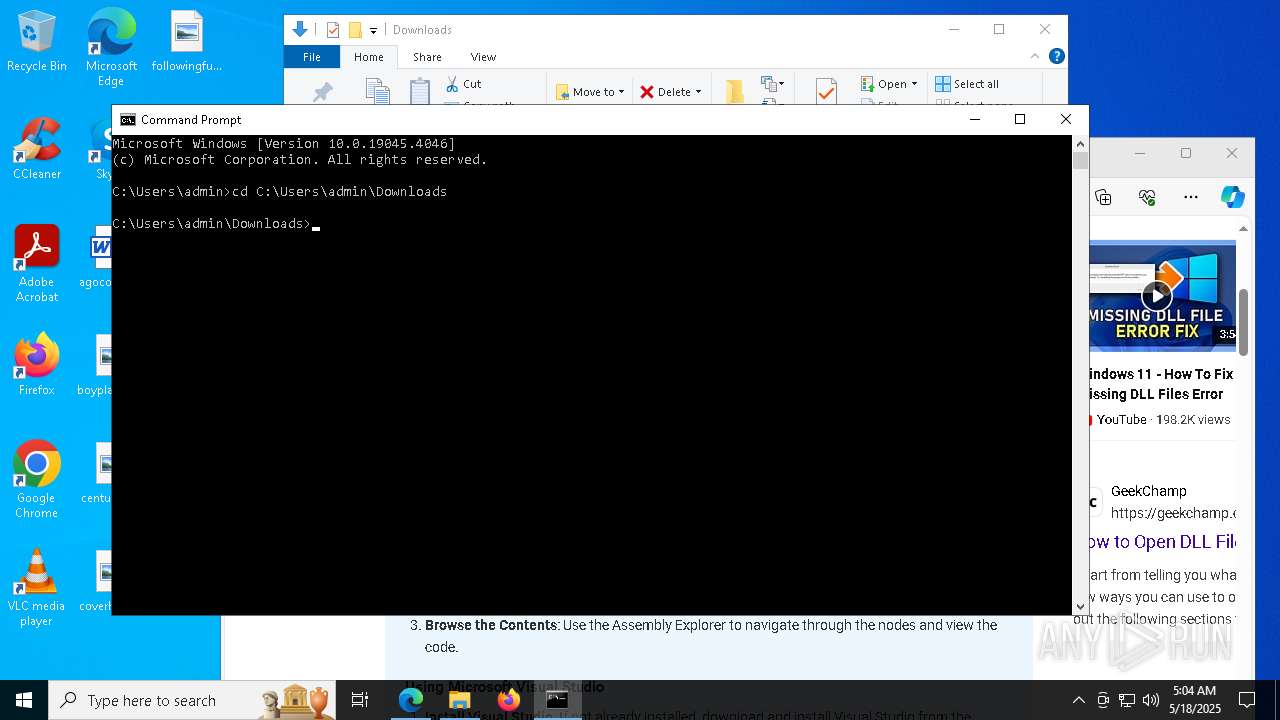Select the followingfu... image file on the desktop

(x=187, y=41)
